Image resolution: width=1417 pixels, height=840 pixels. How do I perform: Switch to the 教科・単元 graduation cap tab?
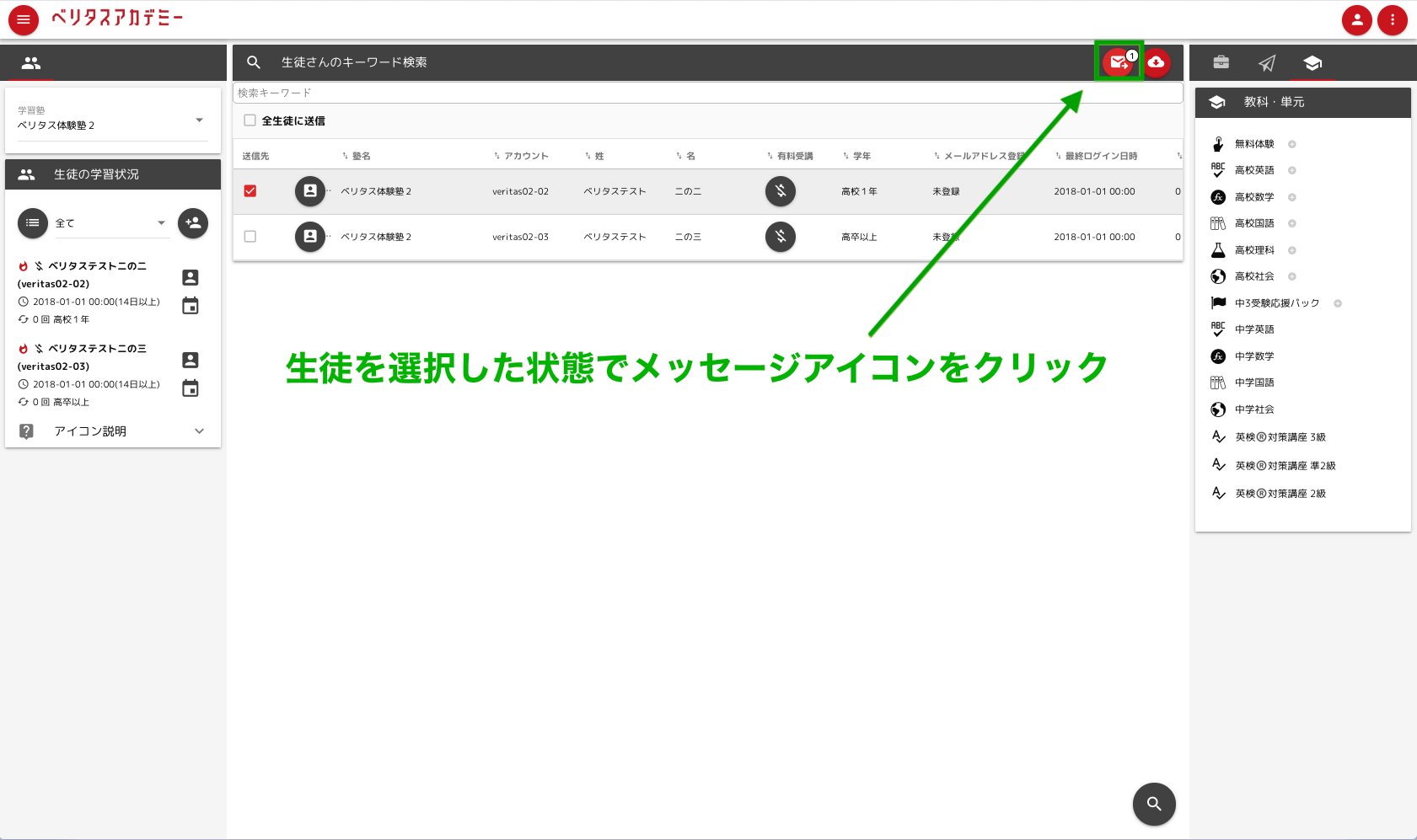coord(1312,62)
